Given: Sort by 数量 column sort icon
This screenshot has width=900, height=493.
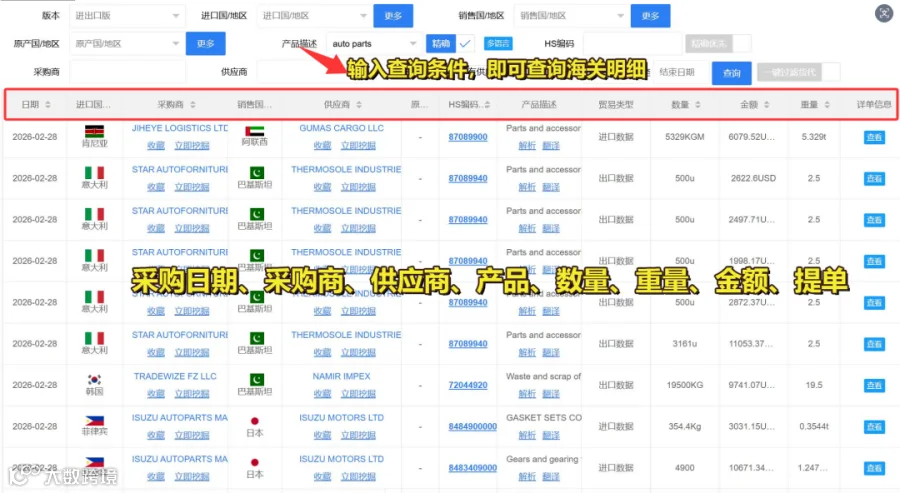Looking at the screenshot, I should click(x=697, y=104).
